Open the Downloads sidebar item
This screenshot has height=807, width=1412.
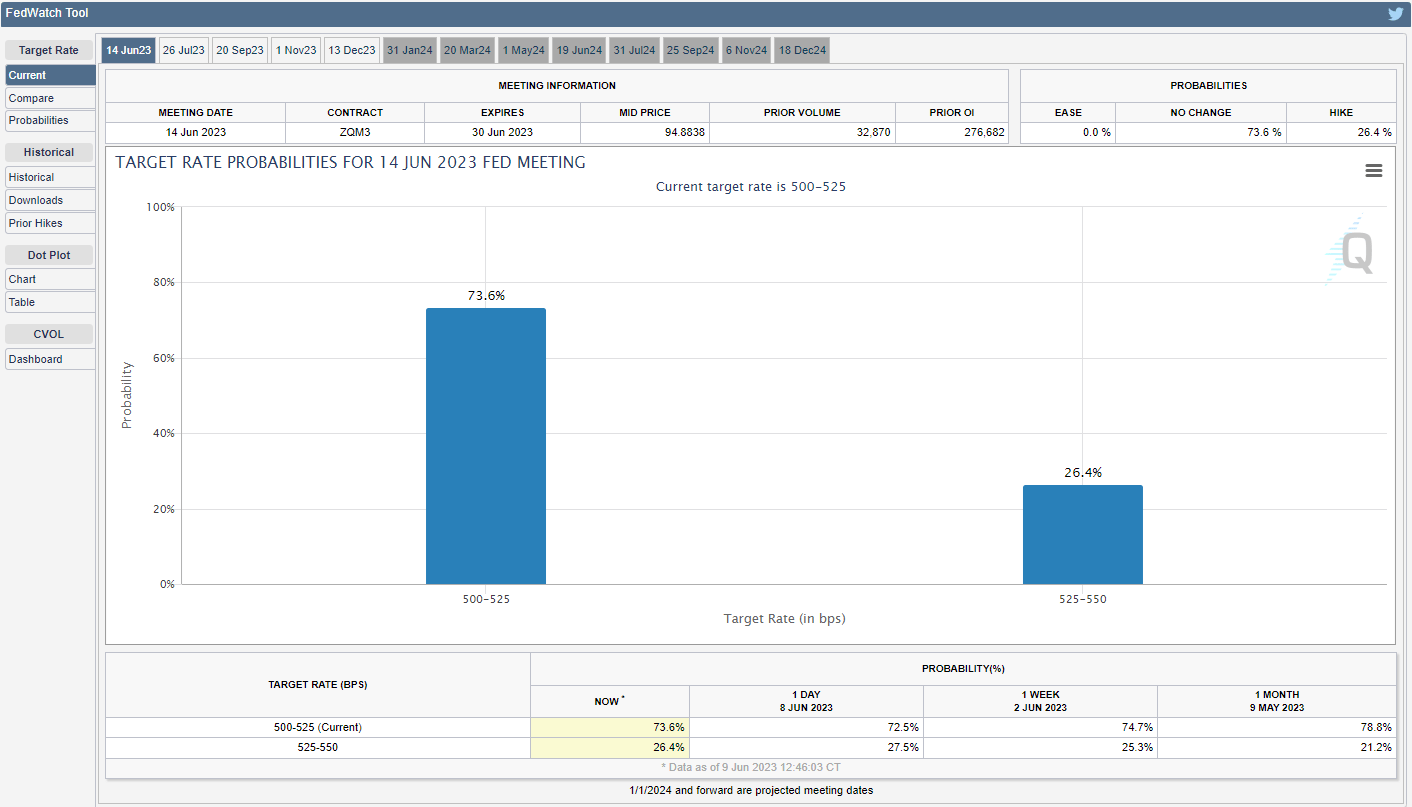[50, 200]
